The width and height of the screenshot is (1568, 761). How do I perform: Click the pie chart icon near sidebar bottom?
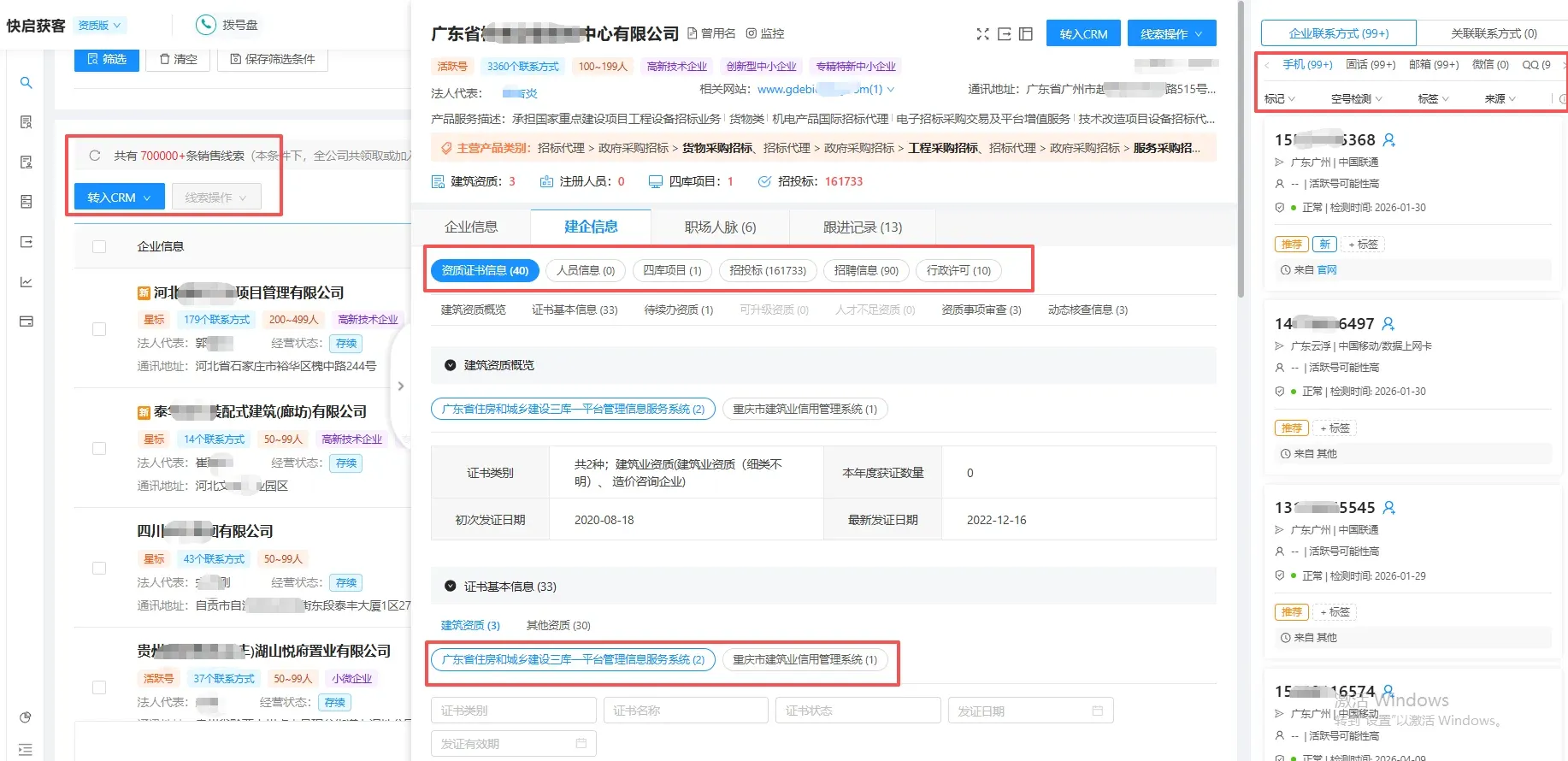click(26, 717)
